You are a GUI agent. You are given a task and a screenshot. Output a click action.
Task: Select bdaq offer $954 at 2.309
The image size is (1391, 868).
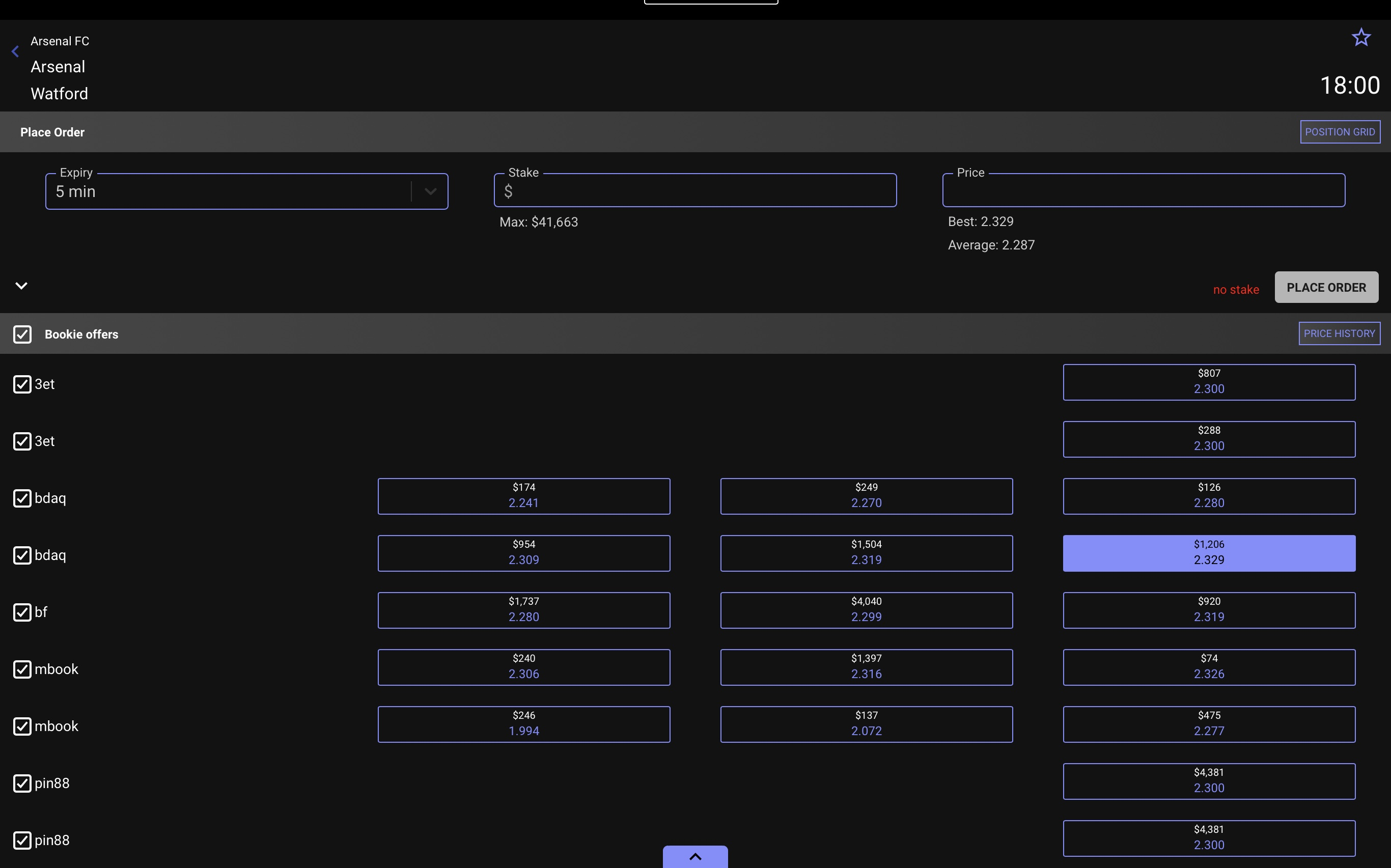click(x=523, y=553)
